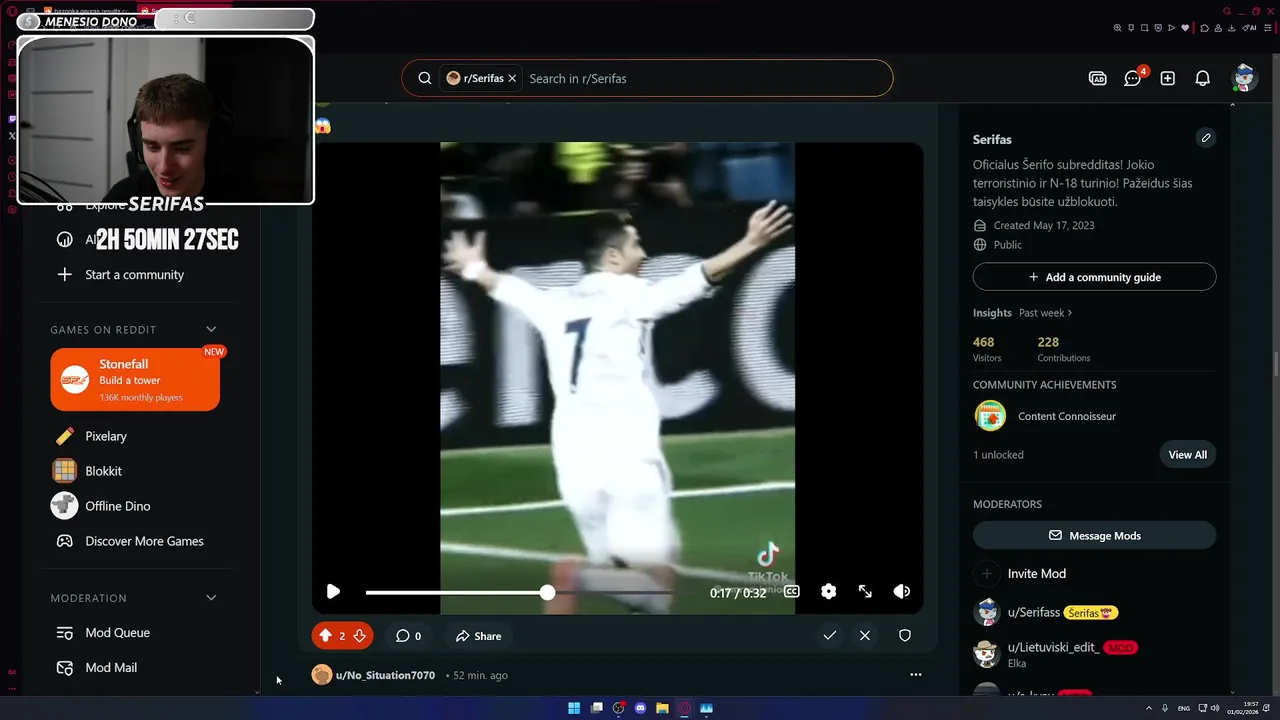Open video settings gear
Image resolution: width=1280 pixels, height=720 pixels.
click(828, 592)
